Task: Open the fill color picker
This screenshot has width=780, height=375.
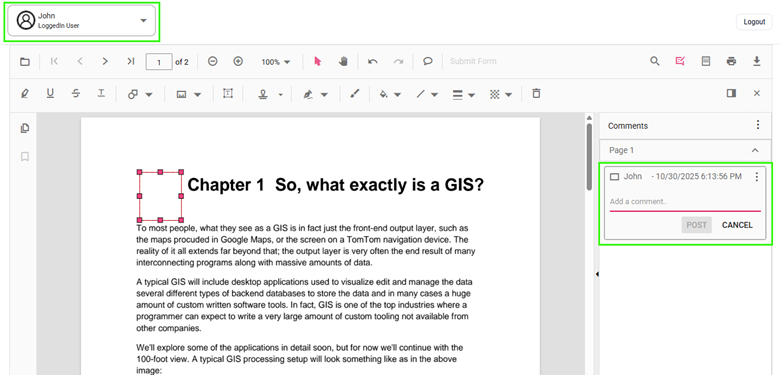Action: 390,94
